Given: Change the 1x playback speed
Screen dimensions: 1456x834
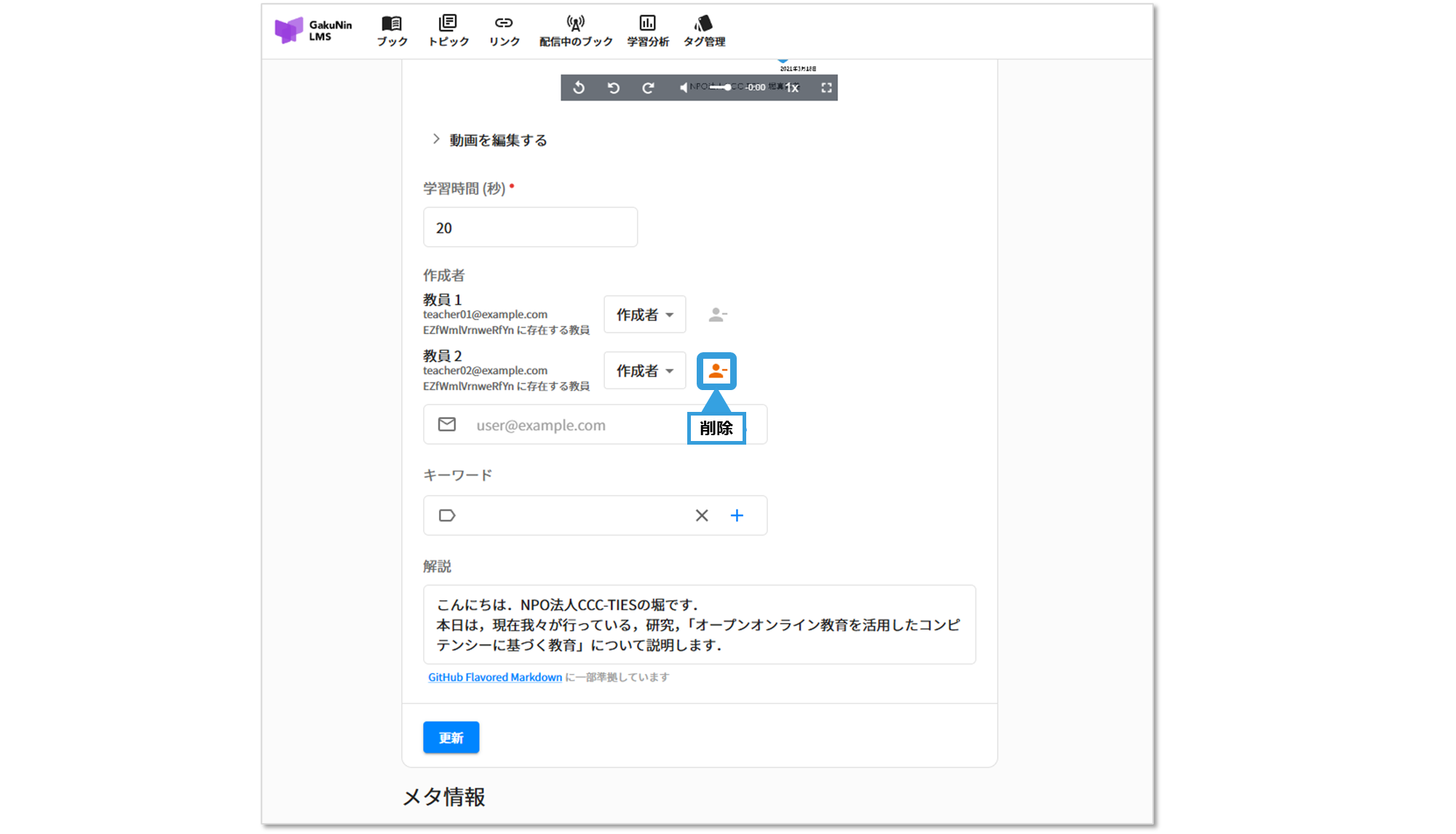Looking at the screenshot, I should coord(792,88).
